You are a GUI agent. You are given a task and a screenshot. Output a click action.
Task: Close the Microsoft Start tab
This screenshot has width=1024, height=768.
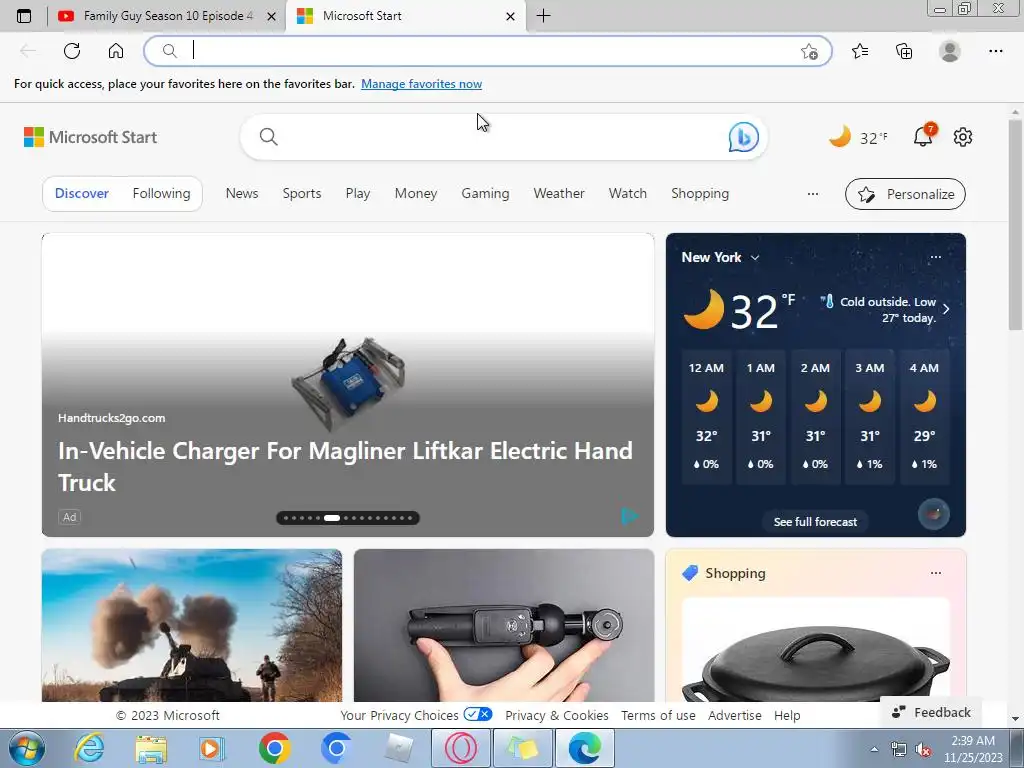pos(511,16)
